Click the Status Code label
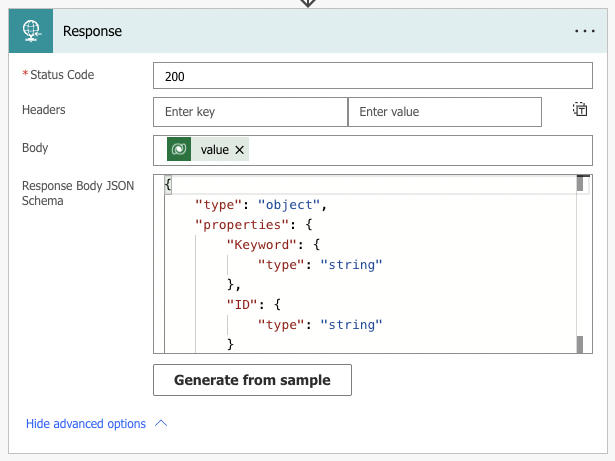The image size is (615, 461). (x=62, y=75)
